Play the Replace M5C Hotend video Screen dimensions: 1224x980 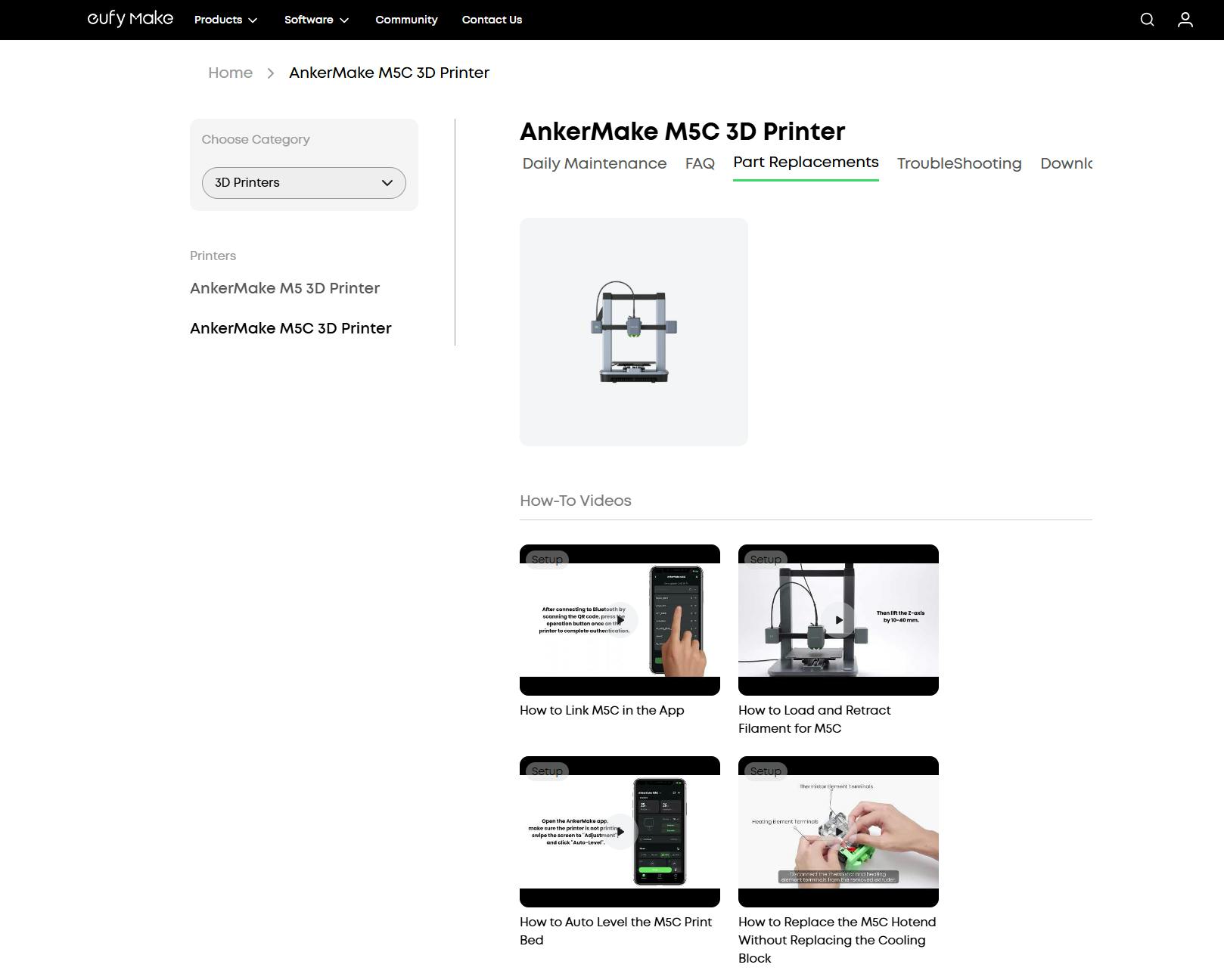pos(838,832)
